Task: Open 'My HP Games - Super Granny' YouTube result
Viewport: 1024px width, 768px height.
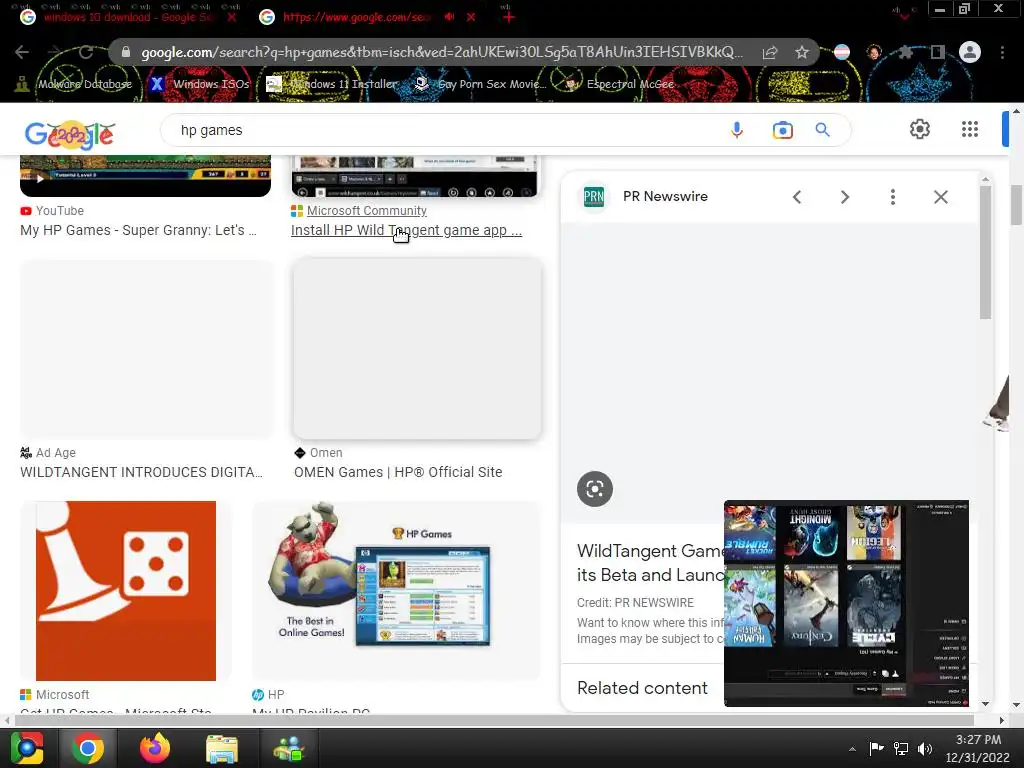Action: (138, 230)
